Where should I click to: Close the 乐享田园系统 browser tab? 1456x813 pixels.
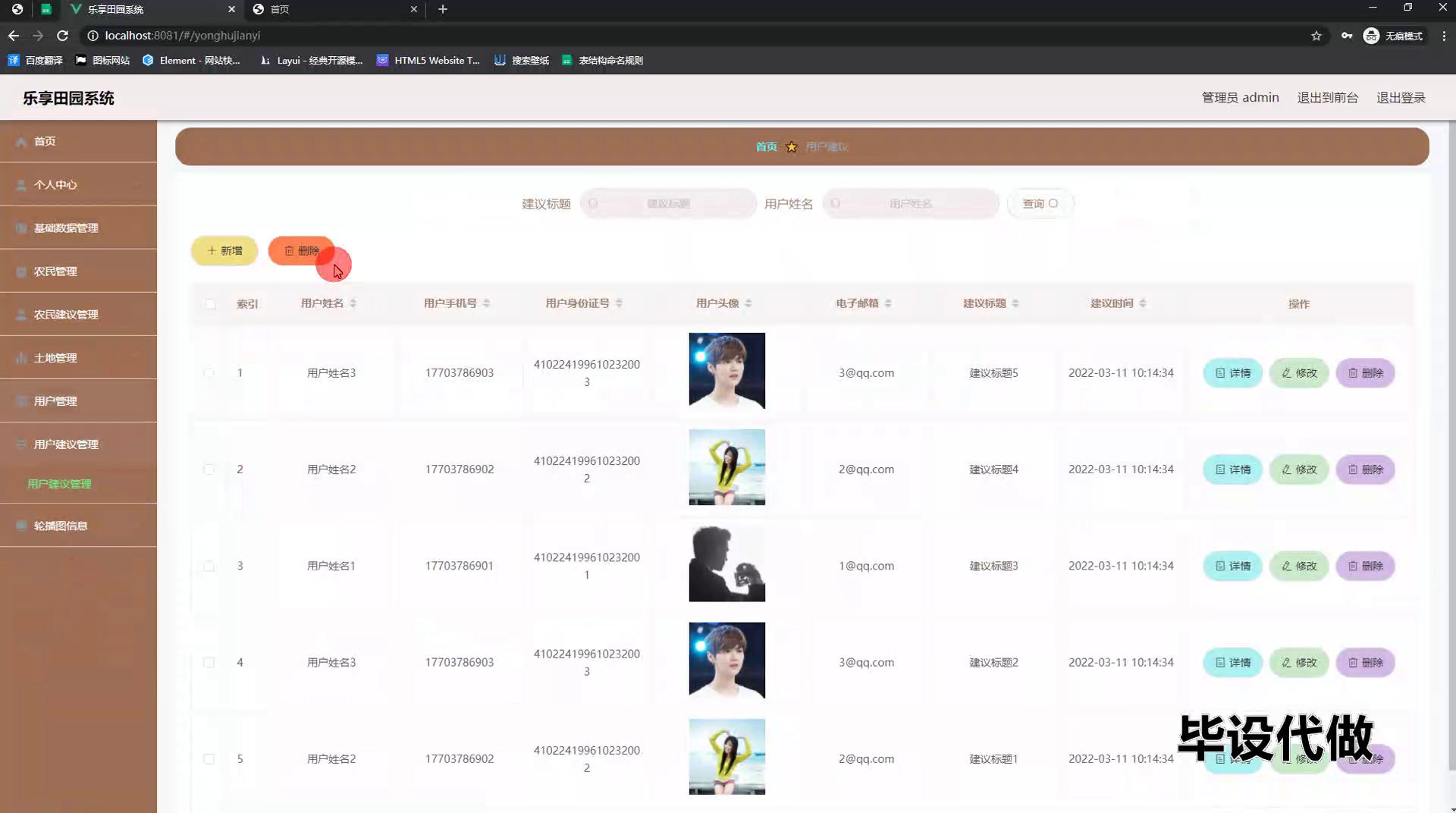click(231, 9)
